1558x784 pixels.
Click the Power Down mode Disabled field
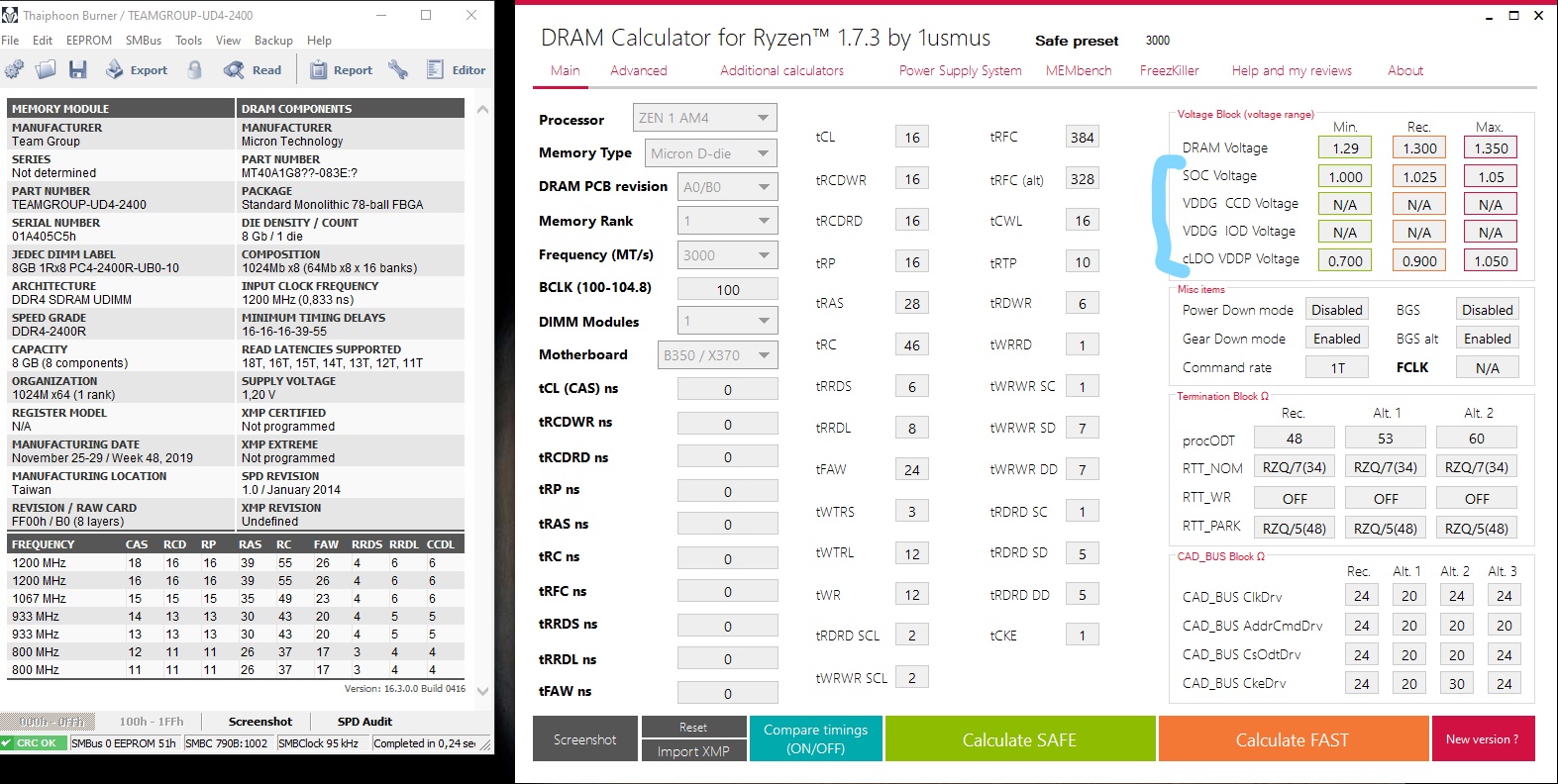pyautogui.click(x=1337, y=310)
